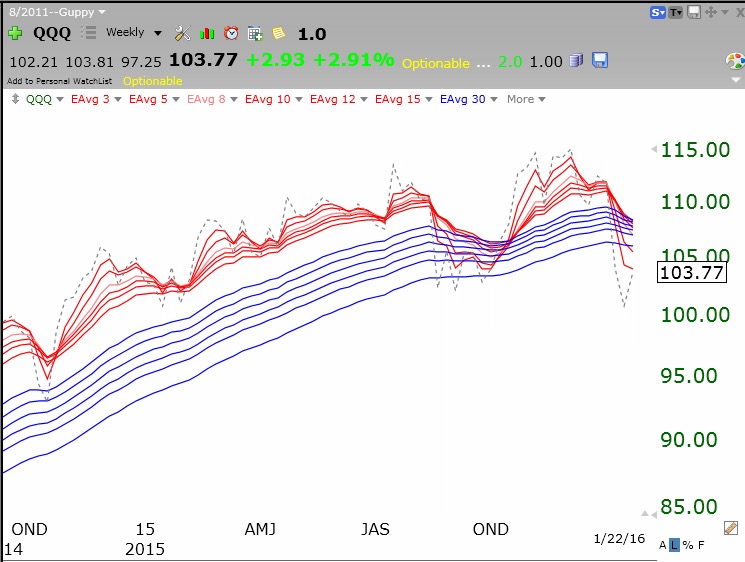Click the blue floppy disk save icon

coord(600,60)
